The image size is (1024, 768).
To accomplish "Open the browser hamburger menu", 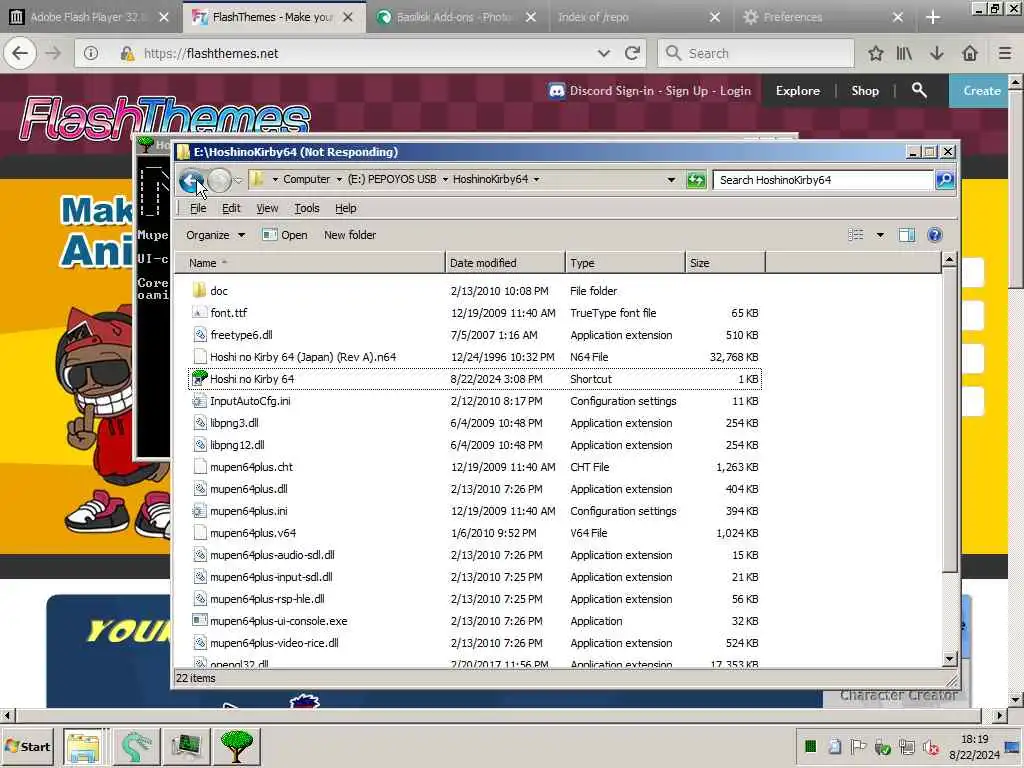I will 1004,54.
